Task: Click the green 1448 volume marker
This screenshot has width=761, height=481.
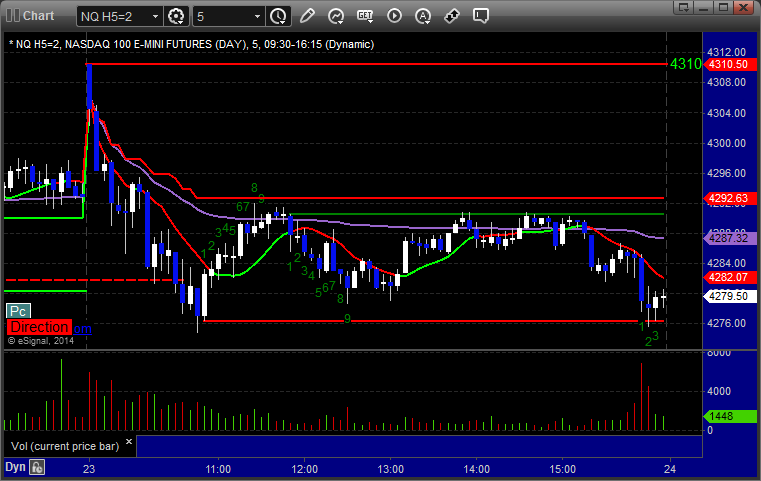Action: pos(729,416)
